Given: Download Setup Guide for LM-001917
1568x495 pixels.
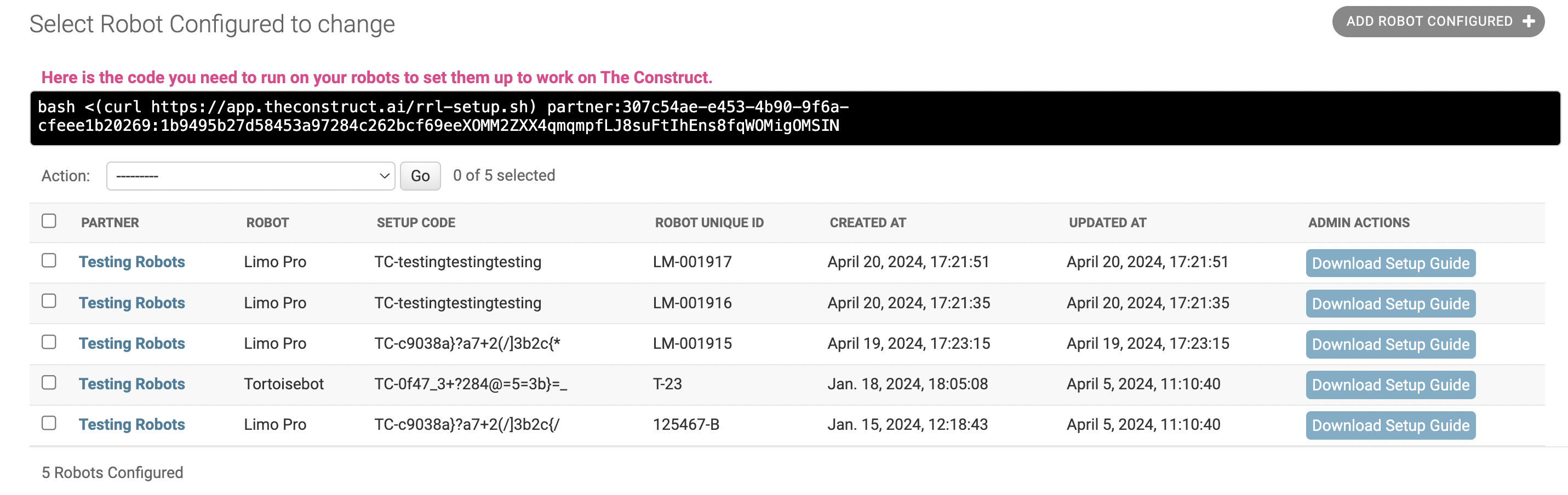Looking at the screenshot, I should (x=1390, y=263).
